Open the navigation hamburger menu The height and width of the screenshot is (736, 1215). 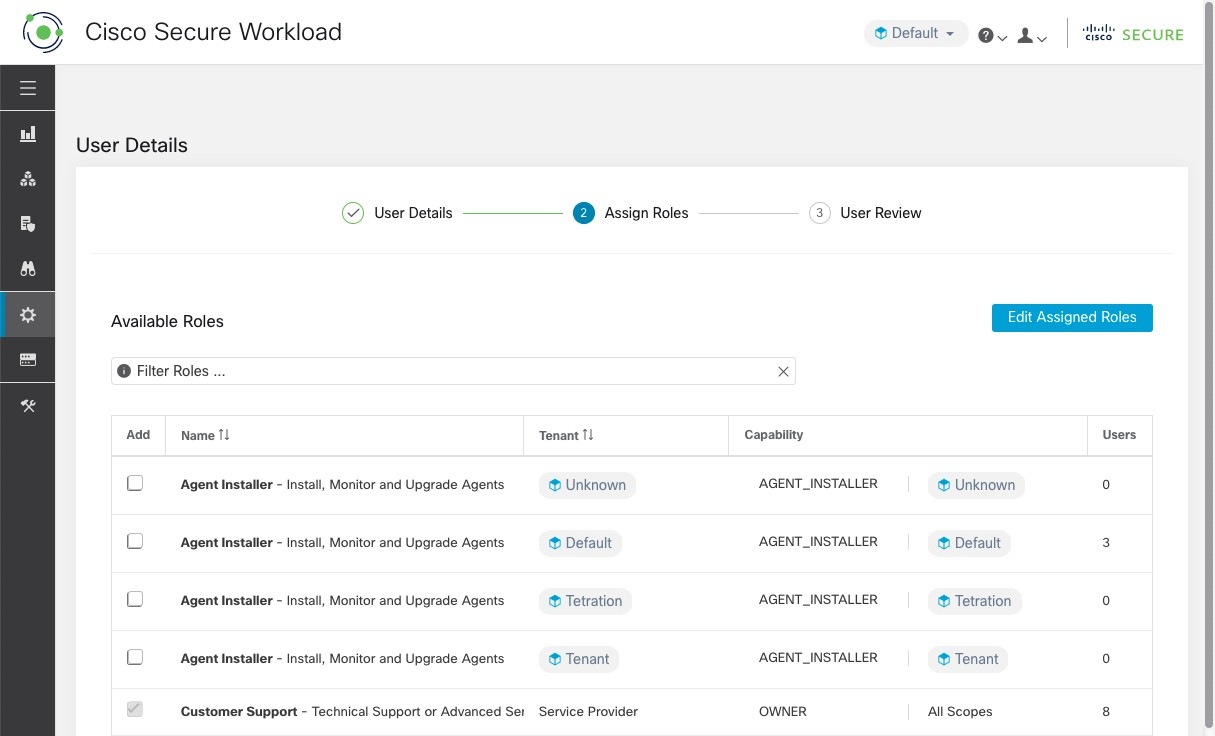(27, 87)
